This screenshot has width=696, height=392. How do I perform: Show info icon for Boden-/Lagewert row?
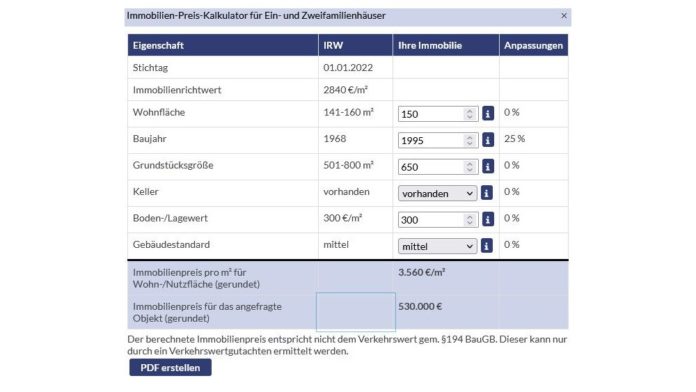[x=487, y=219]
